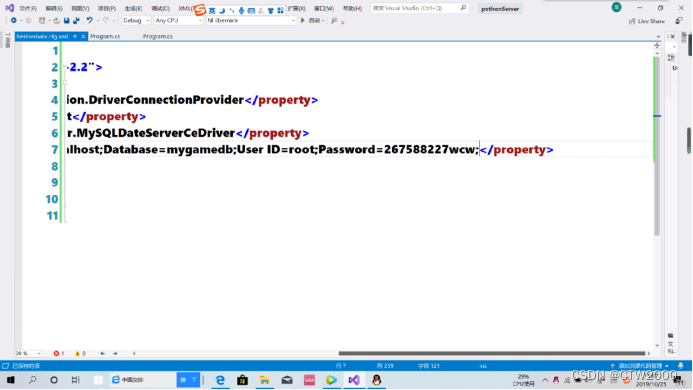Screen dimensions: 693x390
Task: Open the 视图(V) menu
Action: pyautogui.click(x=80, y=8)
